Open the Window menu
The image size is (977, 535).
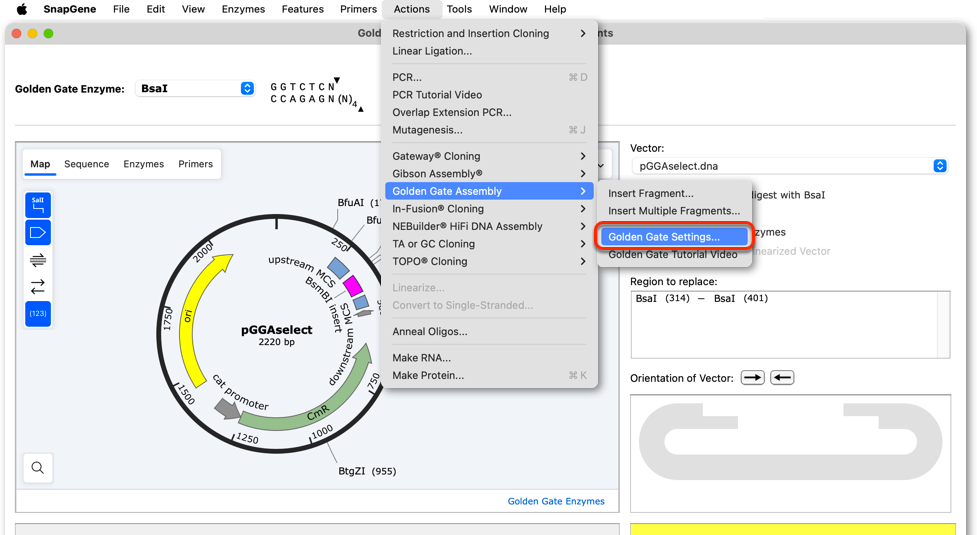(508, 9)
